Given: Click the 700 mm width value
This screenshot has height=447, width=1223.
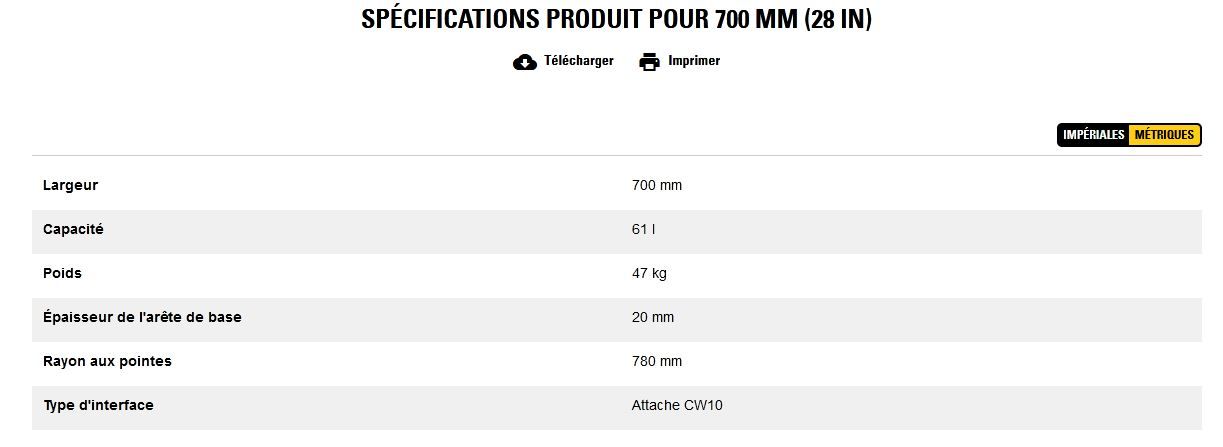Looking at the screenshot, I should pyautogui.click(x=657, y=185).
